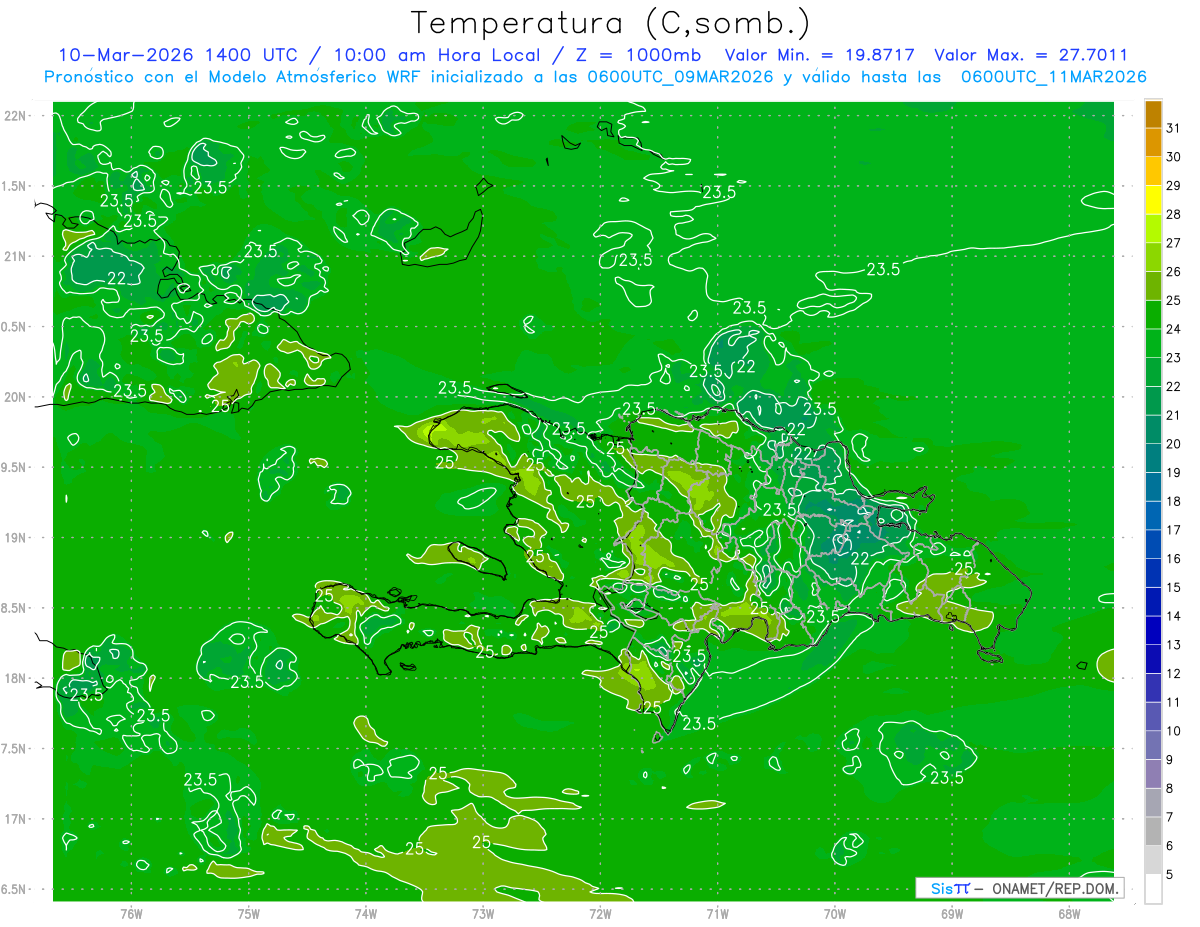Click the '73W' longitude axis label
This screenshot has height=927, width=1200.
pos(483,914)
